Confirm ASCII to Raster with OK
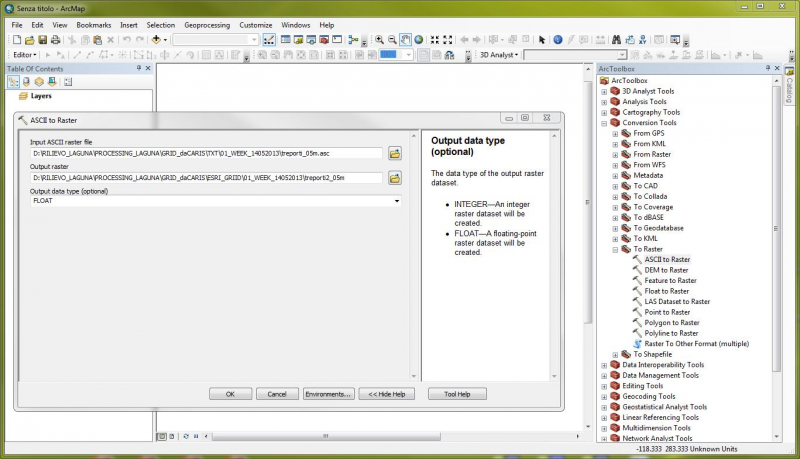Viewport: 800px width, 459px height. (x=231, y=394)
